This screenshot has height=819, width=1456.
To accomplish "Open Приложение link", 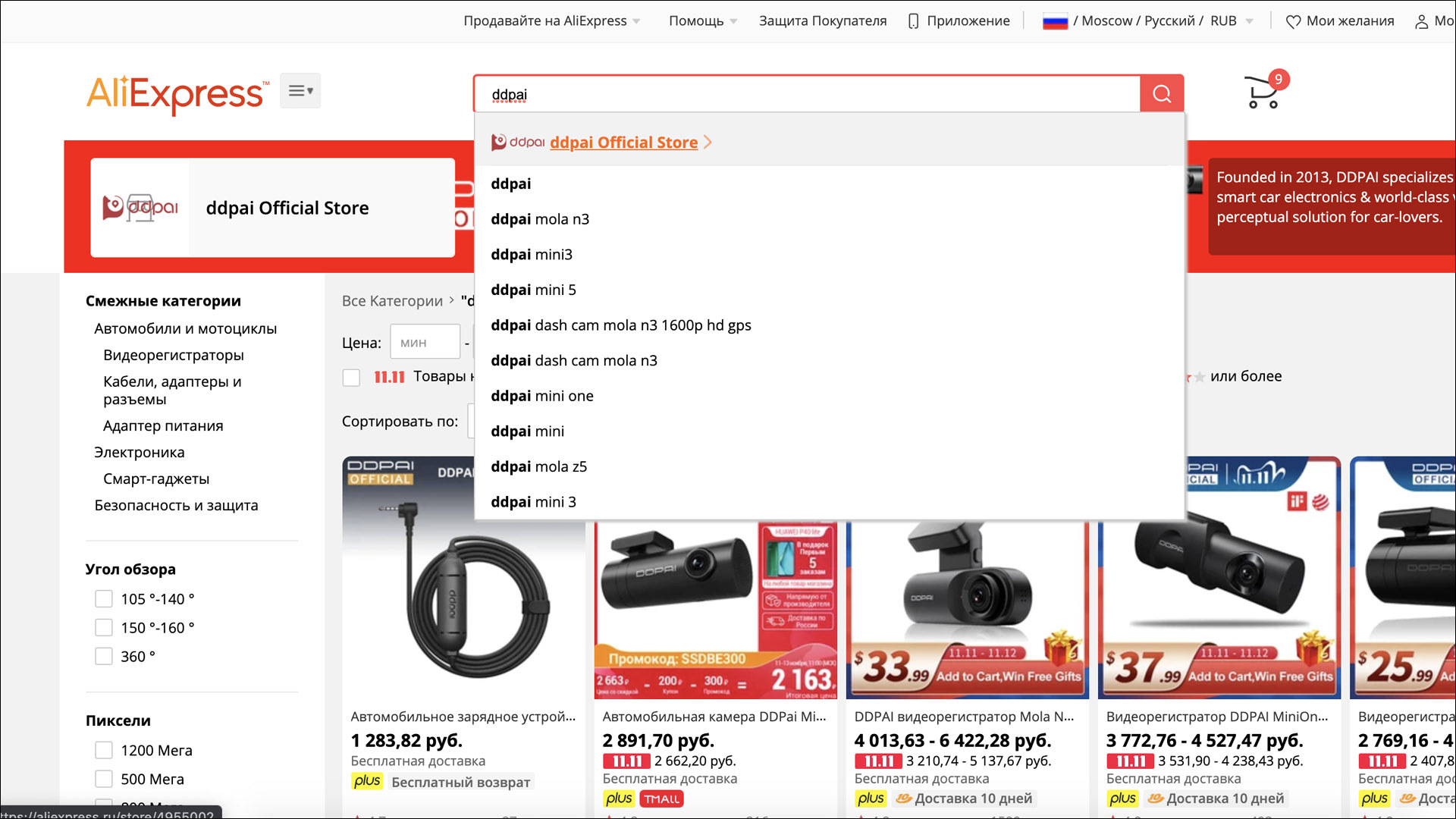I will click(x=968, y=21).
